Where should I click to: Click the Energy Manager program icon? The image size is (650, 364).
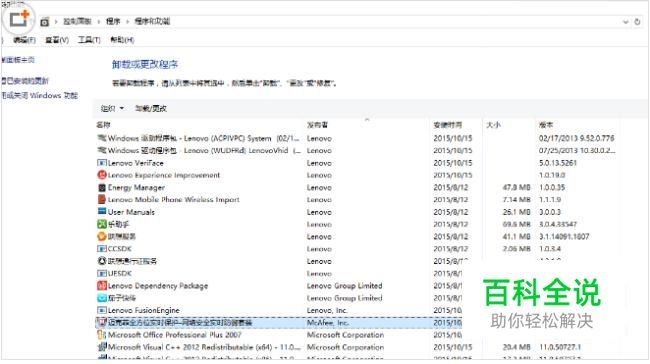pyautogui.click(x=102, y=187)
